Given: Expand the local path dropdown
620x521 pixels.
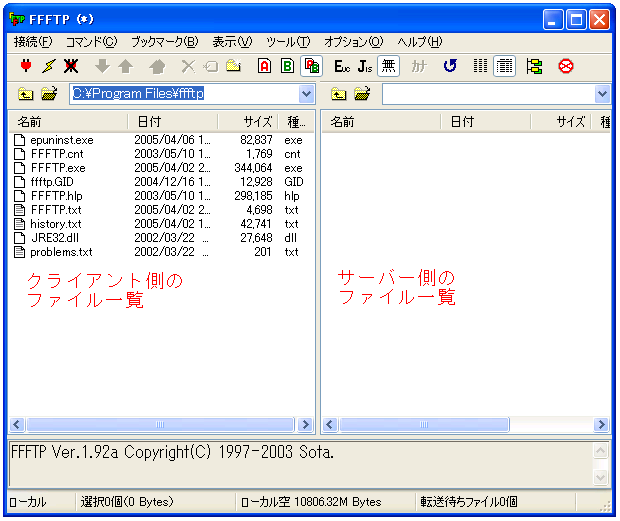Looking at the screenshot, I should [306, 94].
